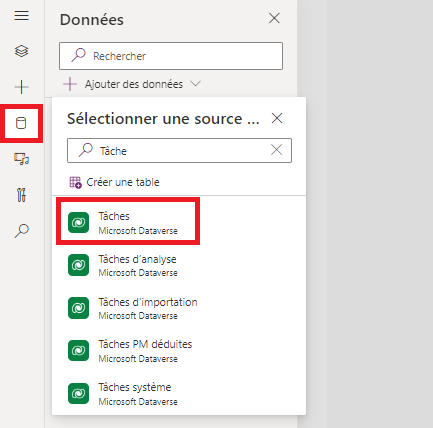The width and height of the screenshot is (433, 428).
Task: Click the Rechercher search field
Action: tap(171, 56)
